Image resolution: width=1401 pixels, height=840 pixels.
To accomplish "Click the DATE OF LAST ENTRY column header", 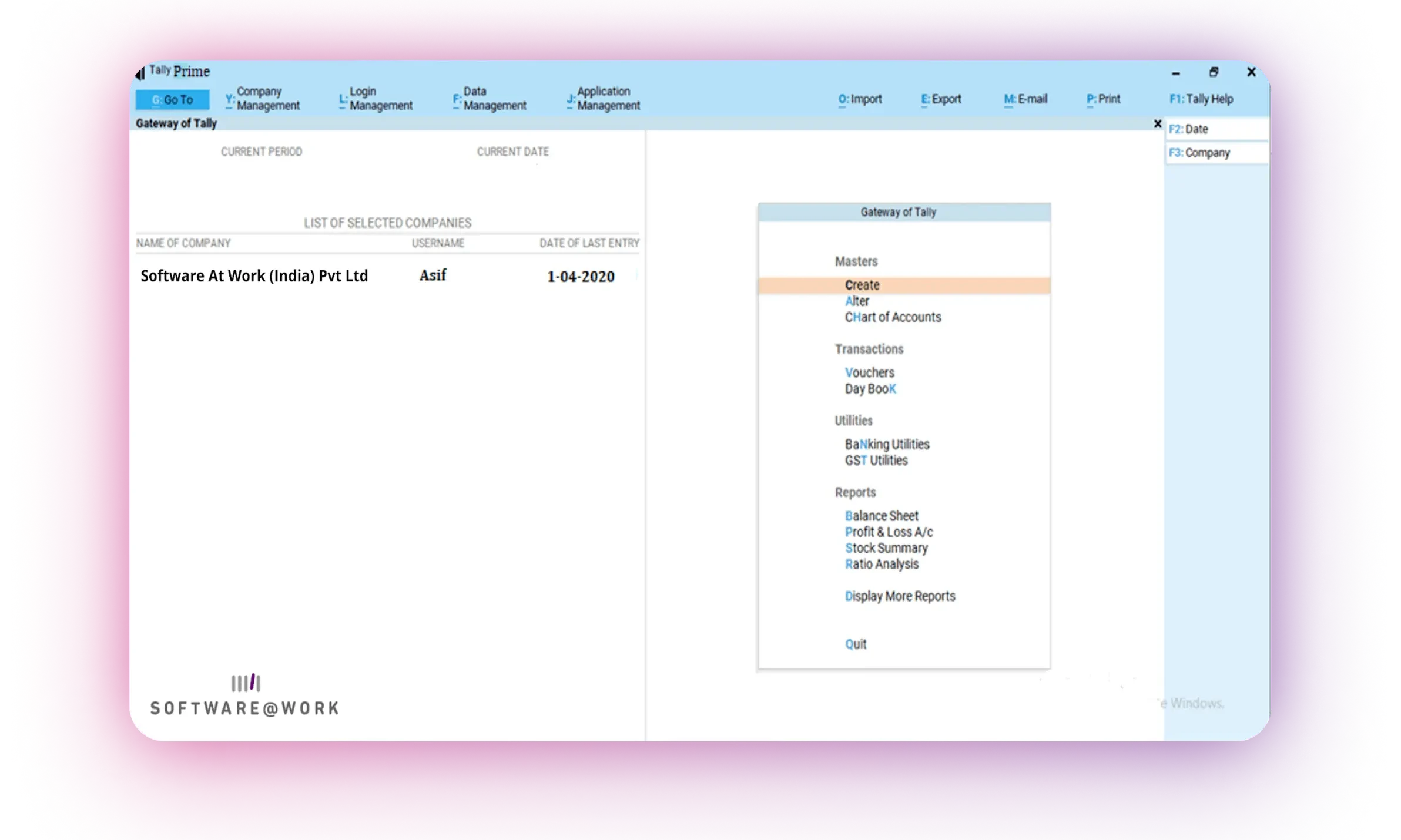I will coord(589,243).
